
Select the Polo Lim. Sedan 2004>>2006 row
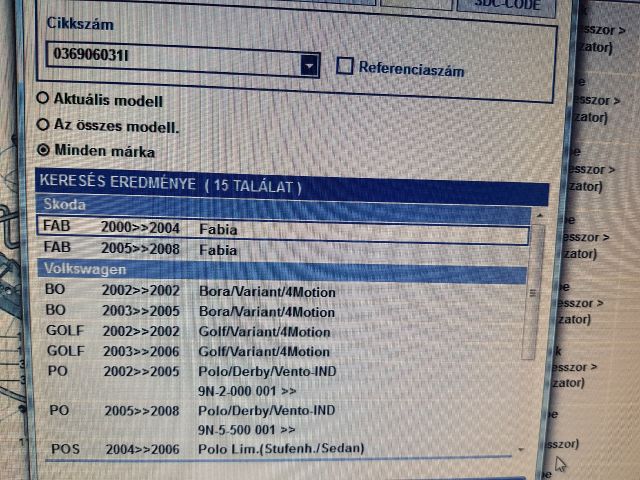point(280,449)
